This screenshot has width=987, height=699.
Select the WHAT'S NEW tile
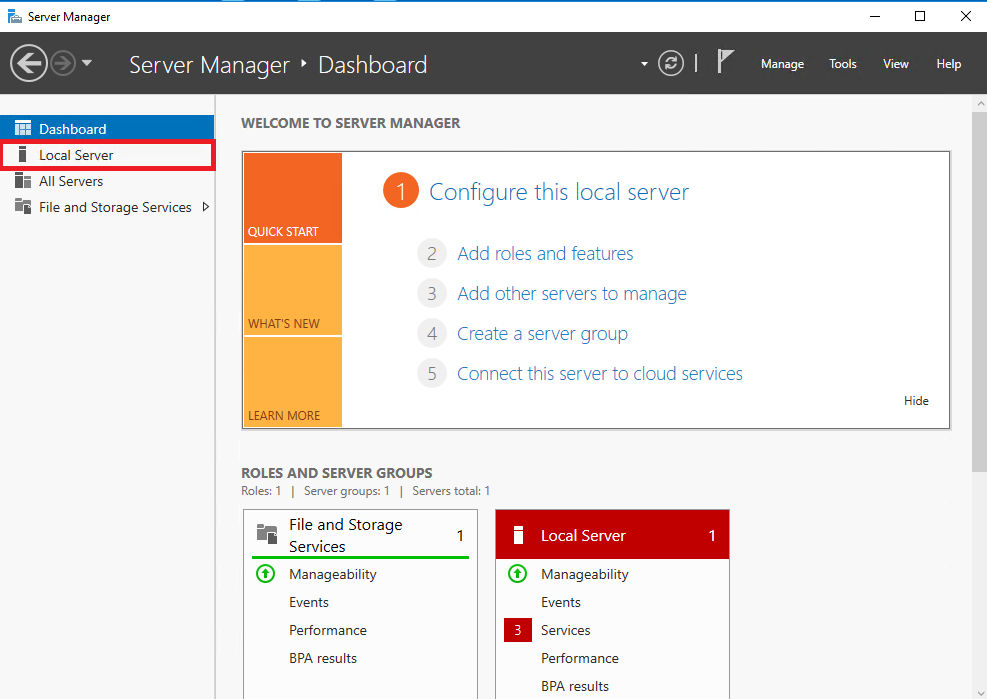coord(293,290)
